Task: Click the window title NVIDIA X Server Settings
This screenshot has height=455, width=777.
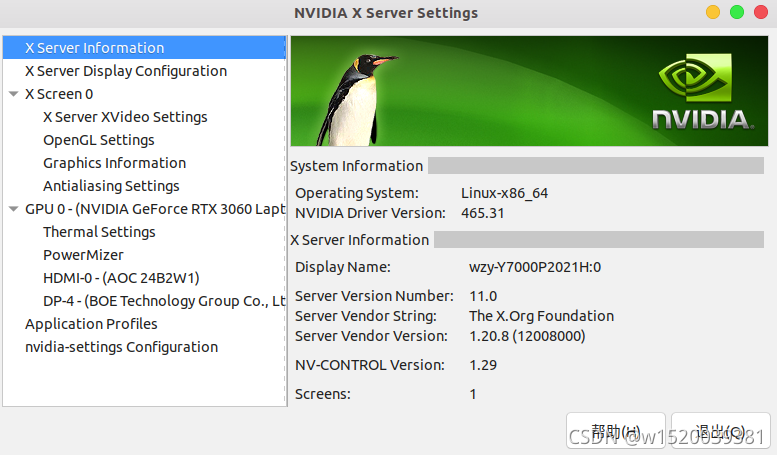Action: click(x=386, y=13)
